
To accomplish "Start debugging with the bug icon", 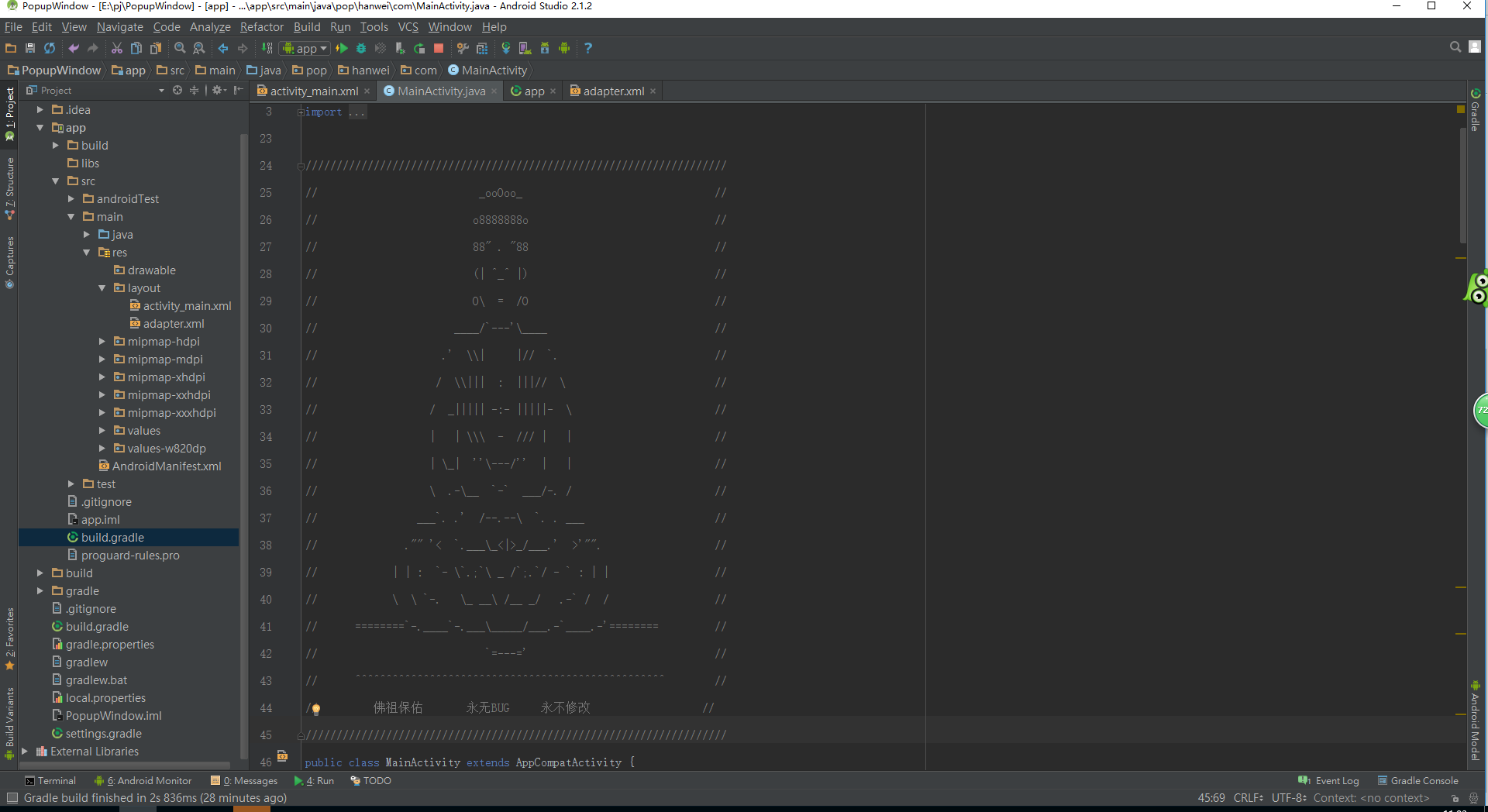I will (361, 48).
